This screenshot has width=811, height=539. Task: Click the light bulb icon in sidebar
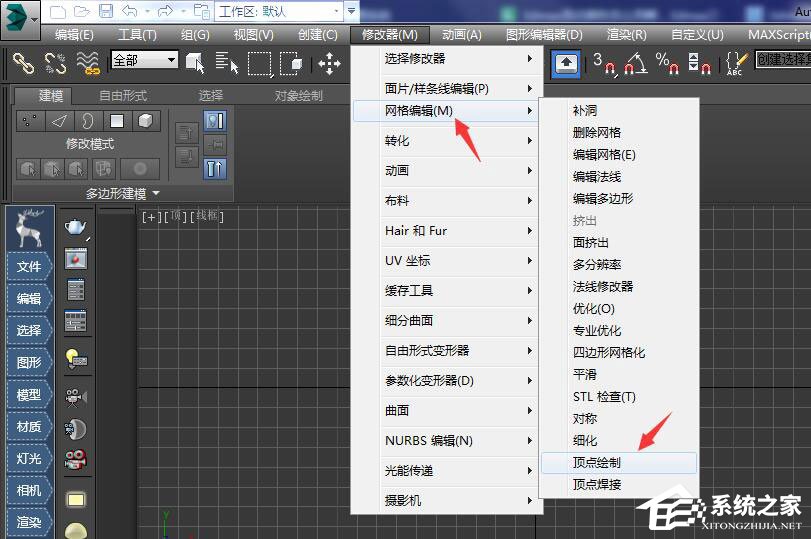(76, 357)
